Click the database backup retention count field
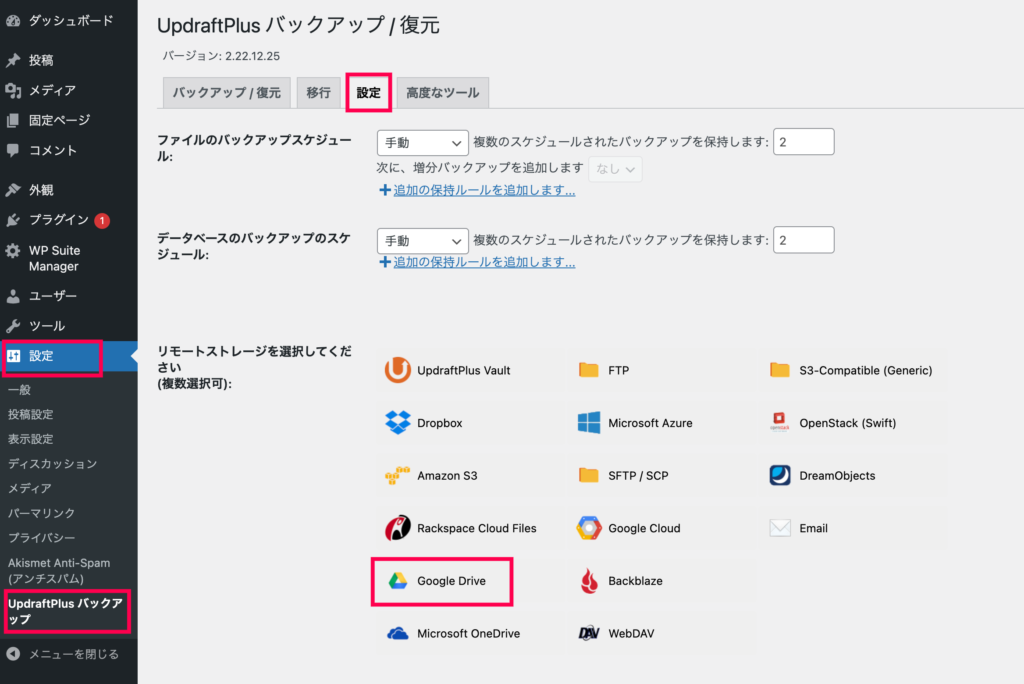Screen dimensions: 1024x684 [x=803, y=240]
